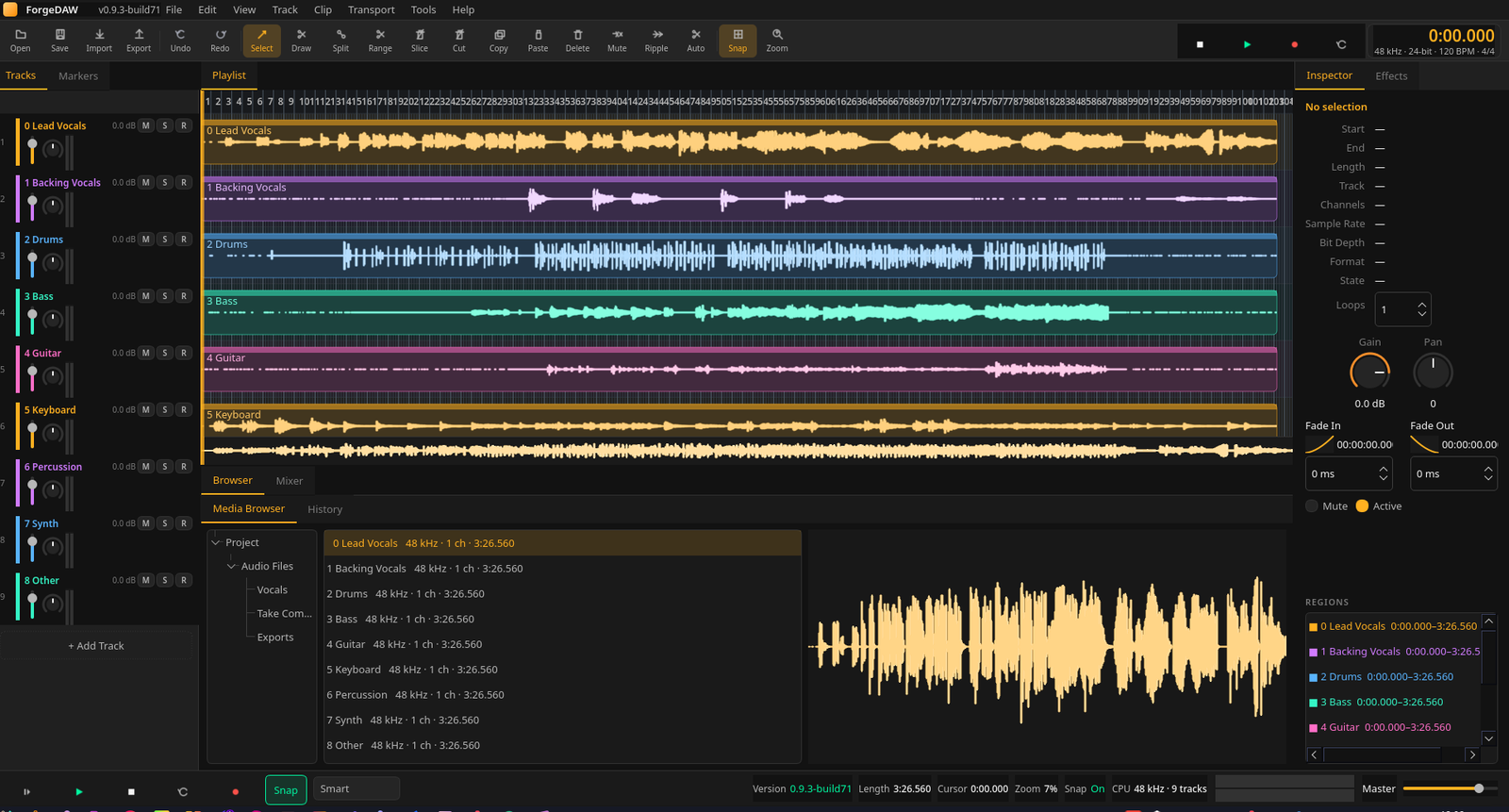Click the Paste toolbar icon
Screen dimensions: 1509x812
tap(538, 41)
